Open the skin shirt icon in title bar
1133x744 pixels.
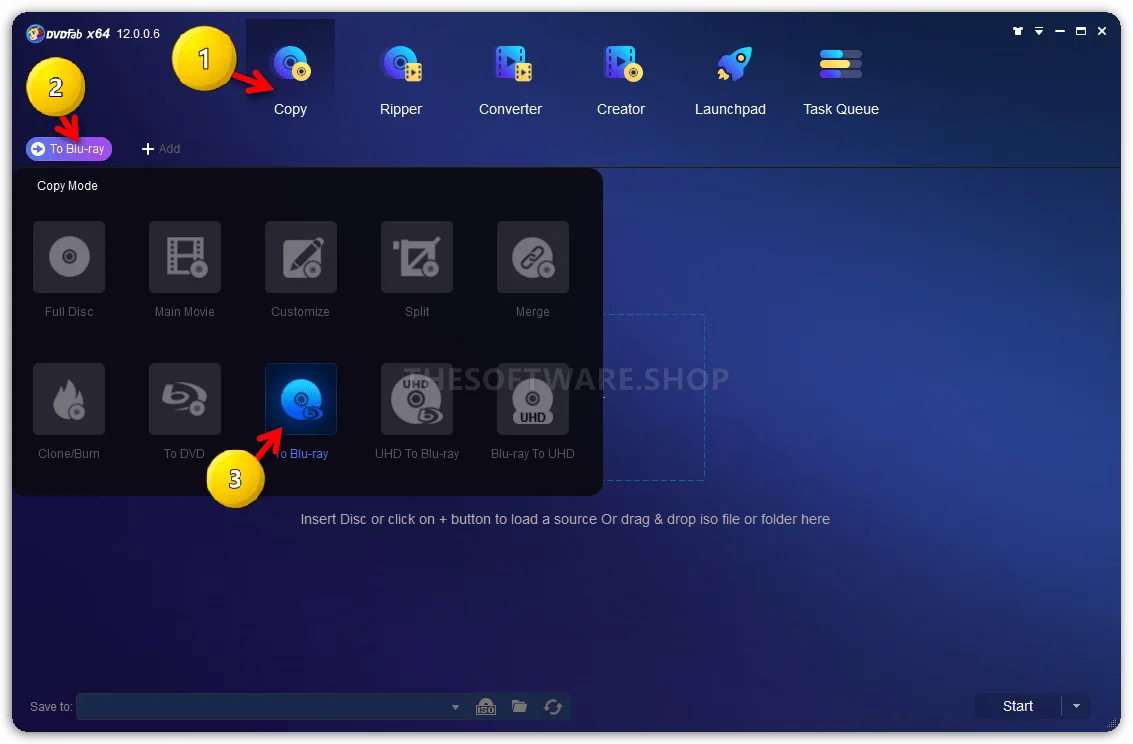click(x=1018, y=31)
